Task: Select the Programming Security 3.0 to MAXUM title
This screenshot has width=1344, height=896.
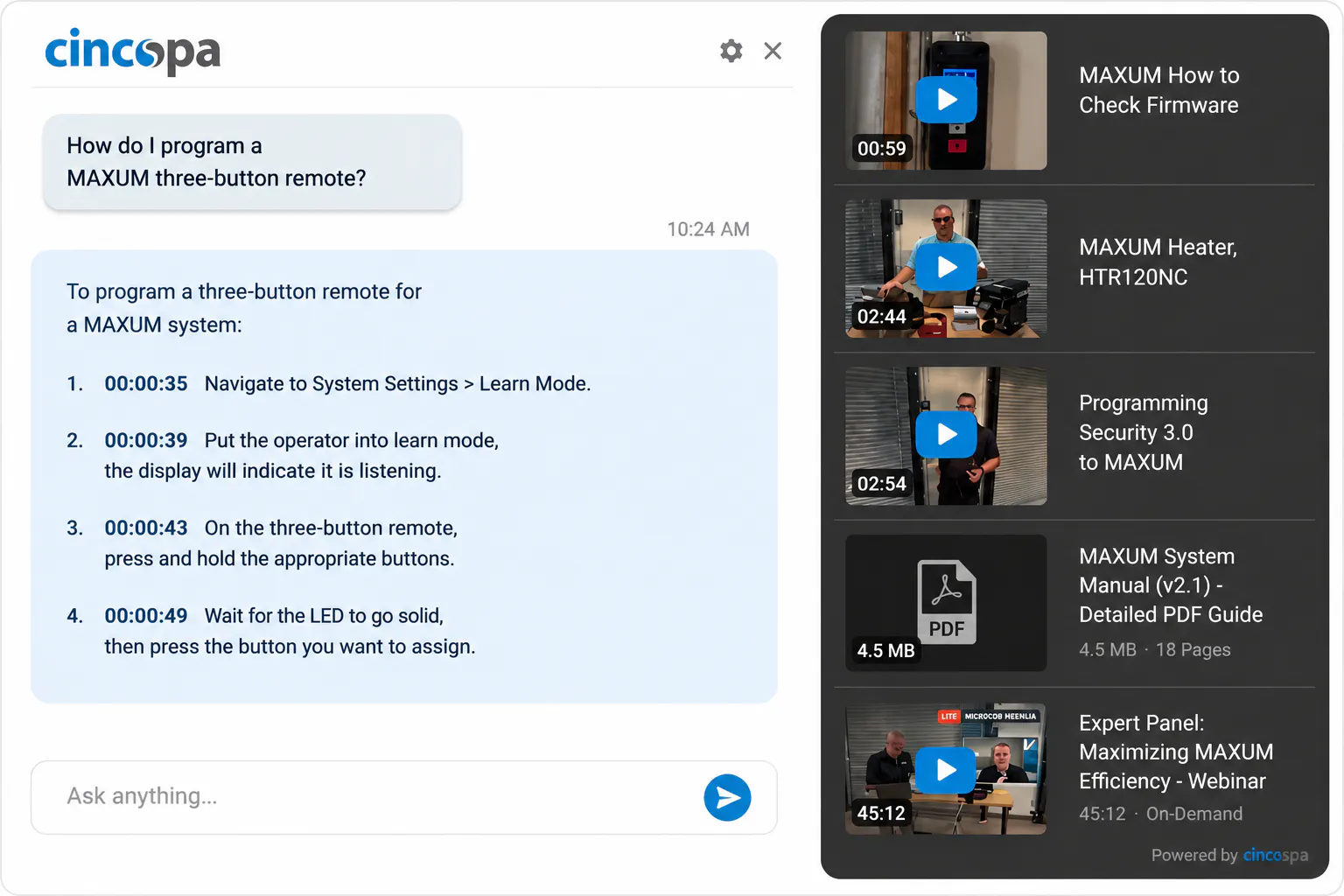Action: [1144, 432]
